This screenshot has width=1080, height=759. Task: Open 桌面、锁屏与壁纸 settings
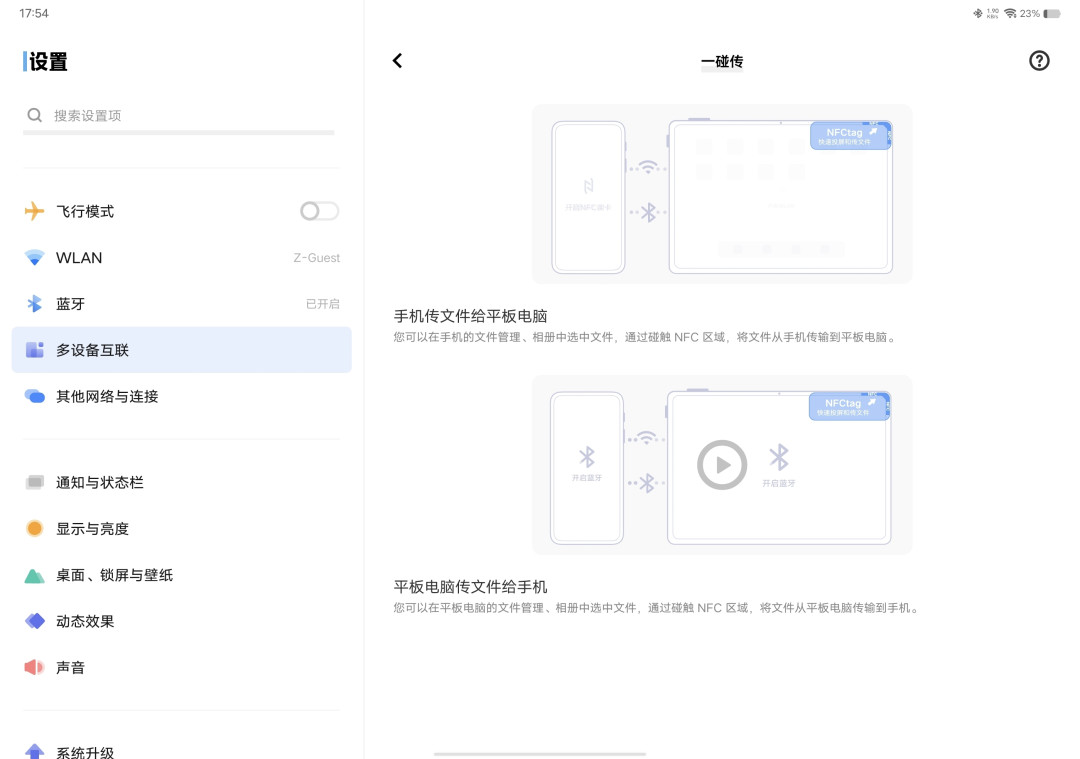tap(182, 574)
